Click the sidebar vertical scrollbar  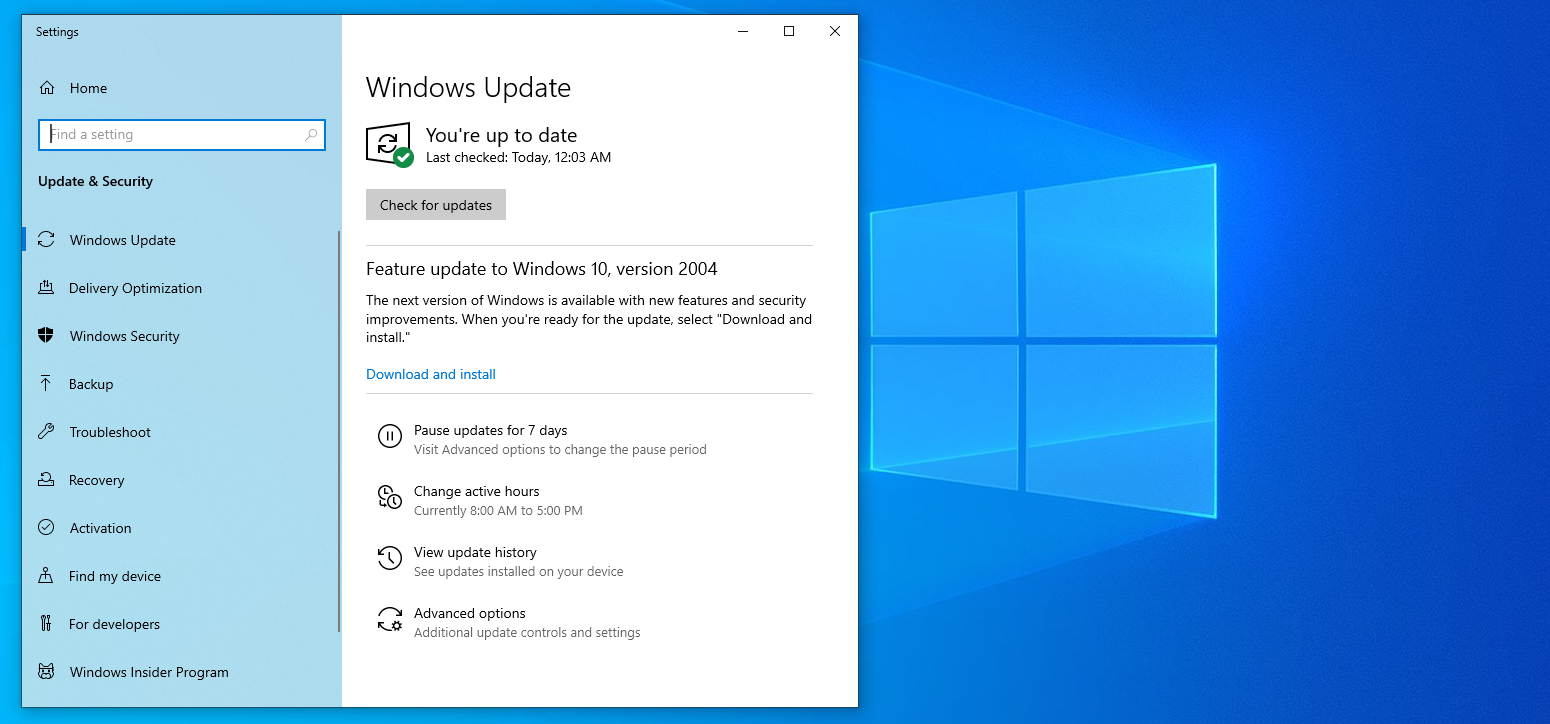pos(339,431)
